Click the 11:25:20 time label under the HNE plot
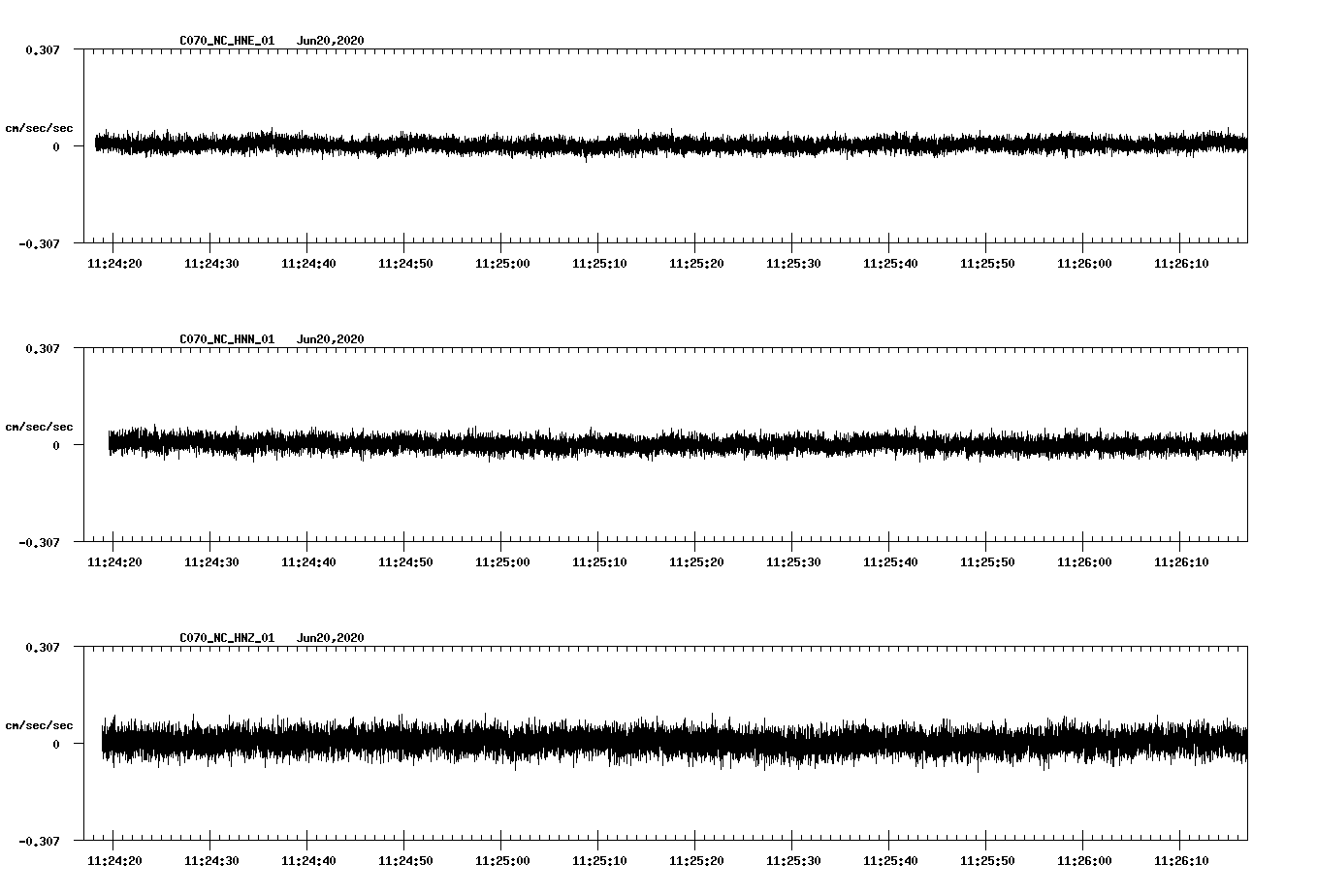Viewport: 1317px width, 896px height. (x=696, y=264)
